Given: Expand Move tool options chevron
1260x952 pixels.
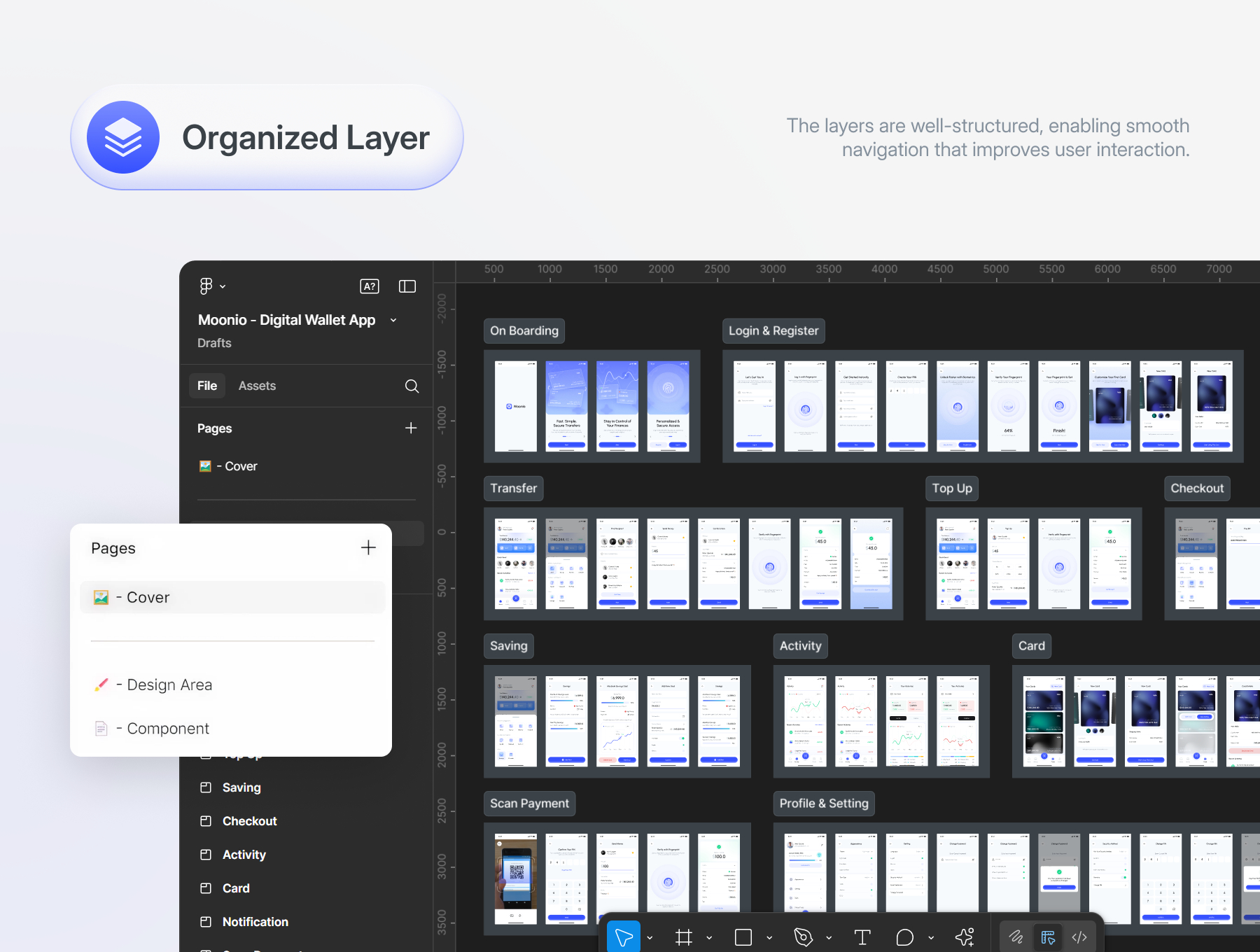Looking at the screenshot, I should [x=650, y=937].
